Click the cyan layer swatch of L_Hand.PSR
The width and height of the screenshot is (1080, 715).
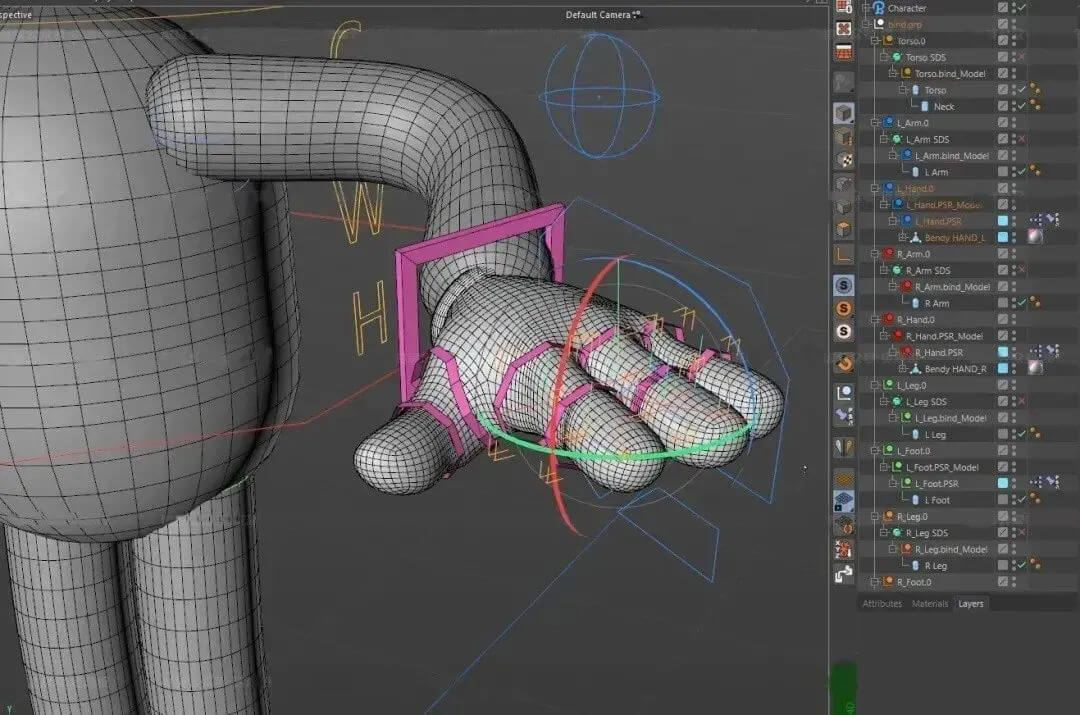(1002, 221)
